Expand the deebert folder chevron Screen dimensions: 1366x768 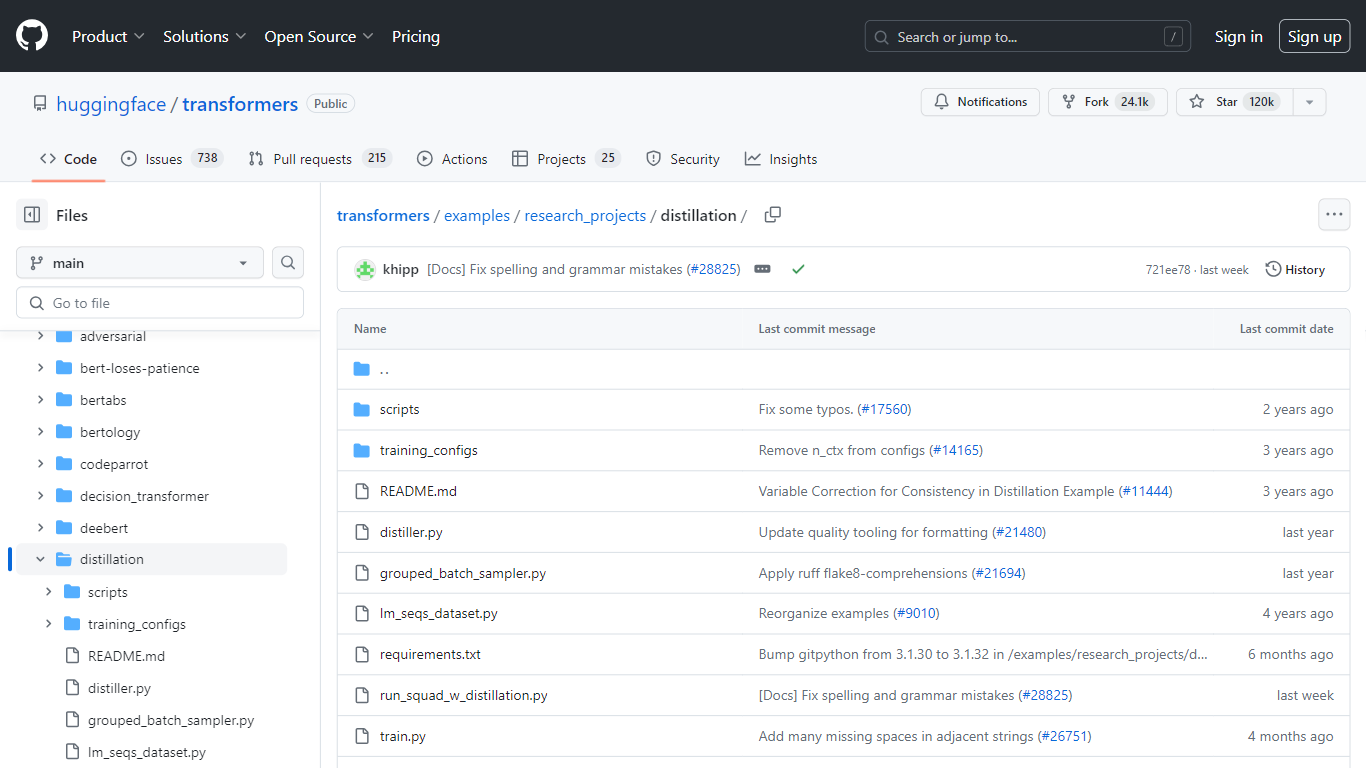40,528
